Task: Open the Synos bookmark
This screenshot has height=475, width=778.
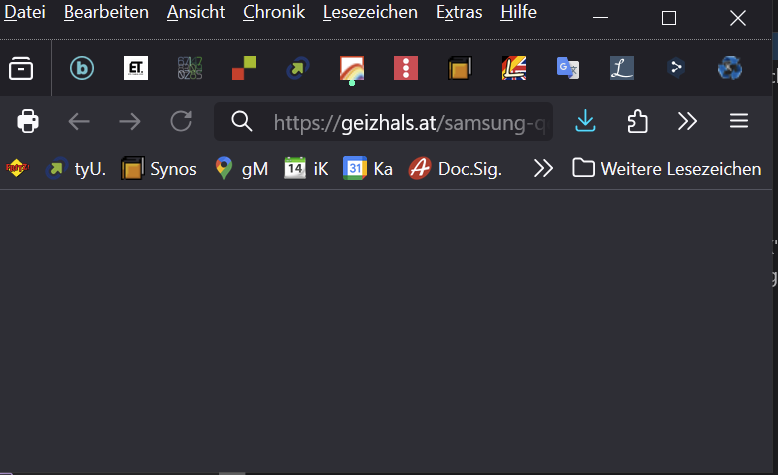Action: [159, 169]
